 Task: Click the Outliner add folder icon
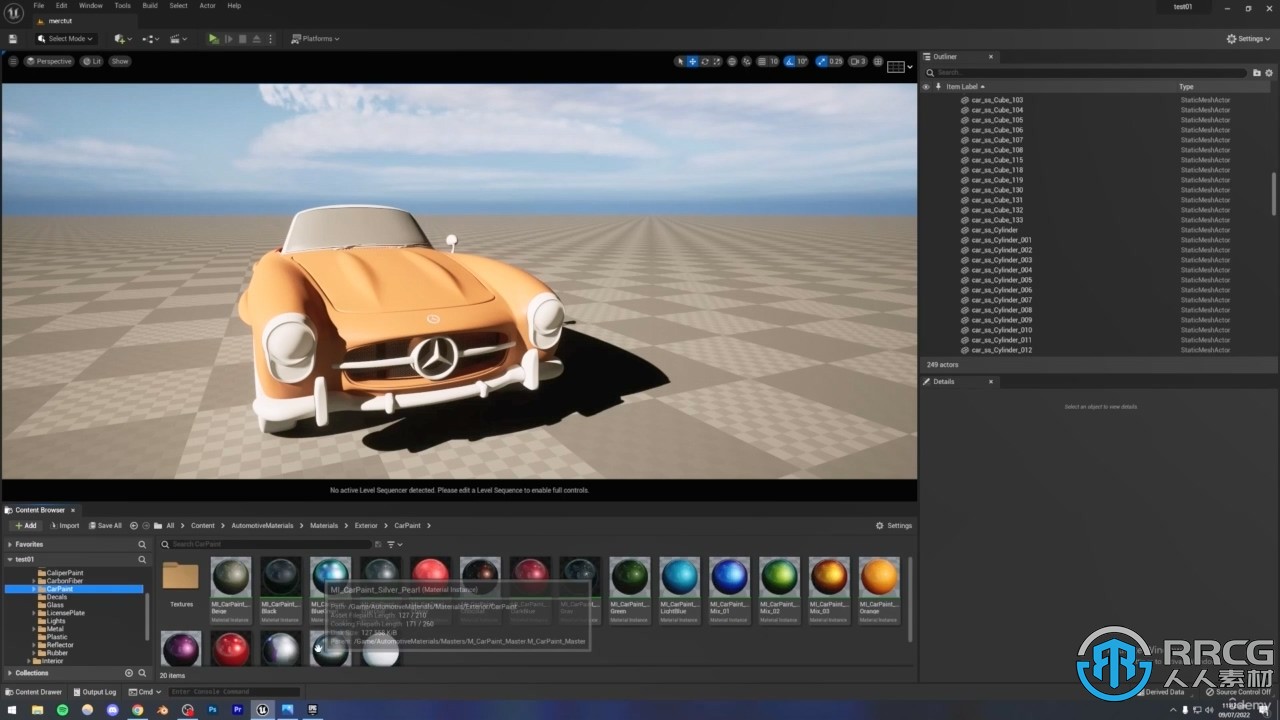click(x=1257, y=72)
